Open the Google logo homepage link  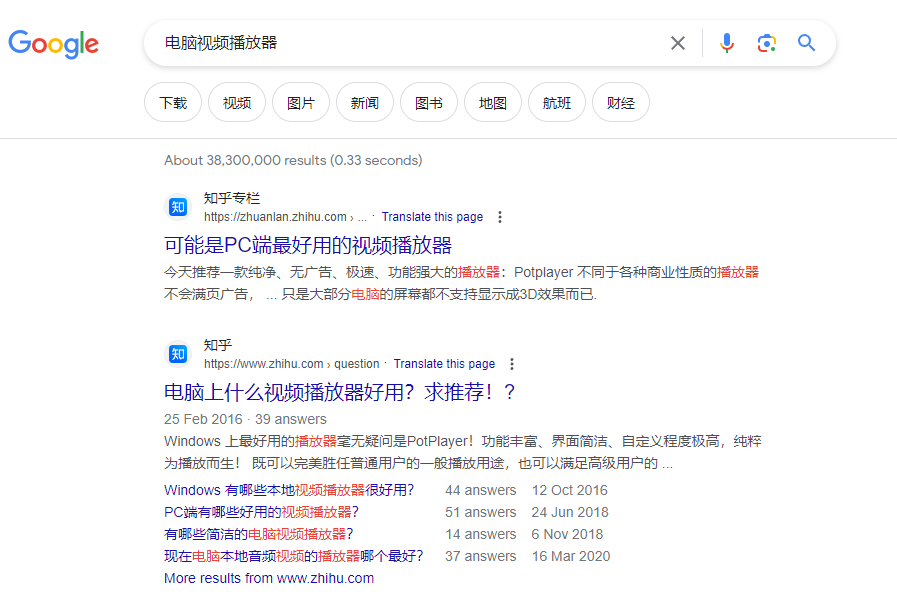pyautogui.click(x=54, y=44)
